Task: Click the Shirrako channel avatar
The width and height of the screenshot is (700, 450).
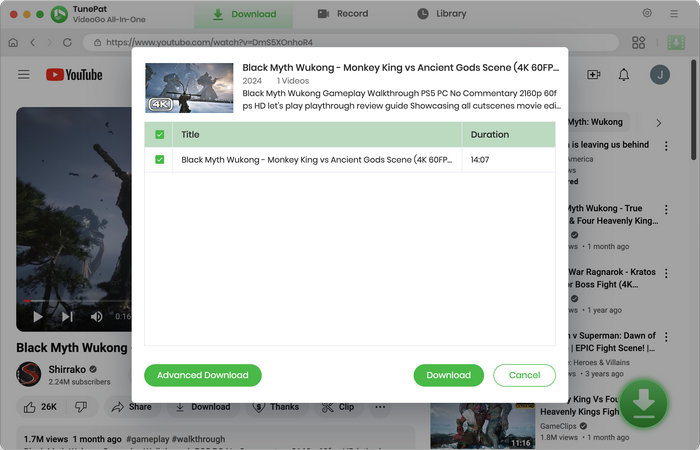Action: pos(29,374)
